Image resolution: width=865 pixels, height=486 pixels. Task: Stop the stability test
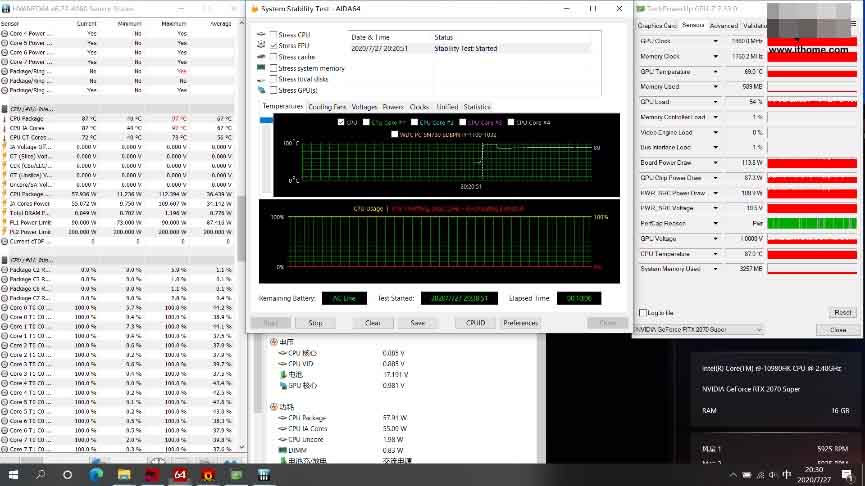pos(315,323)
